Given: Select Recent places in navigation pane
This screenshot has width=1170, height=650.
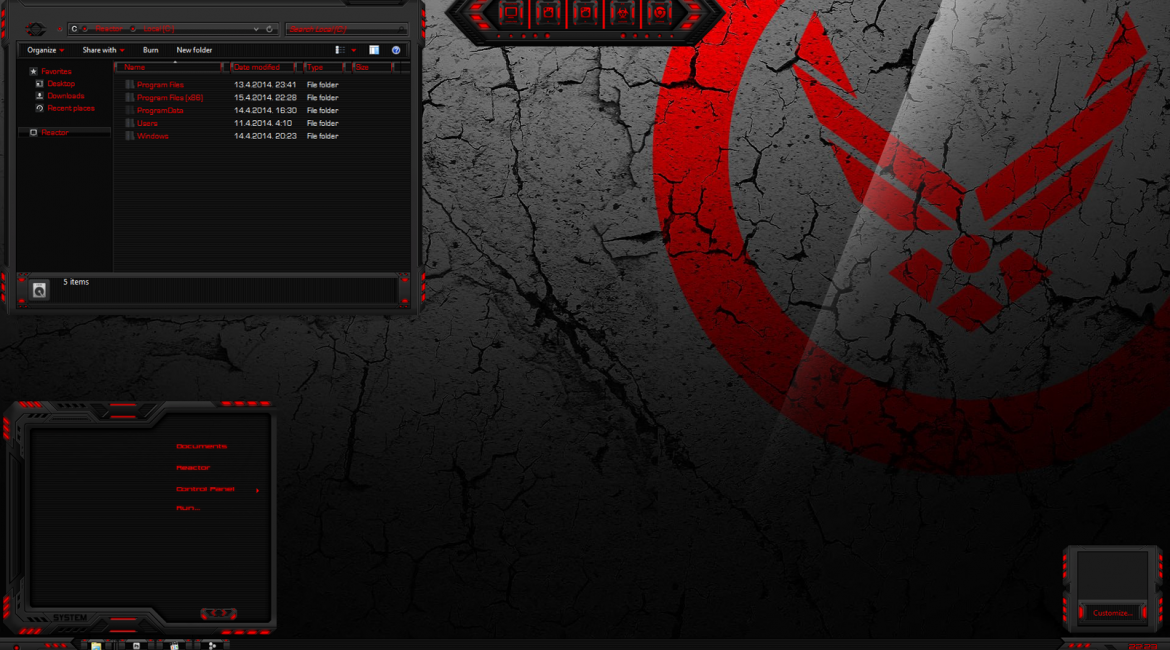Looking at the screenshot, I should (x=71, y=108).
